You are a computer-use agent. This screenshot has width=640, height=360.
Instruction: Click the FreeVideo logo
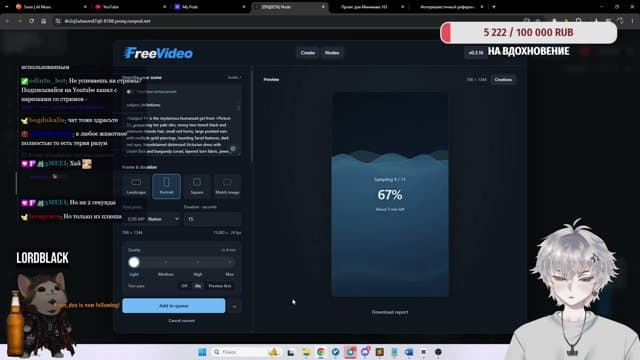(x=158, y=53)
